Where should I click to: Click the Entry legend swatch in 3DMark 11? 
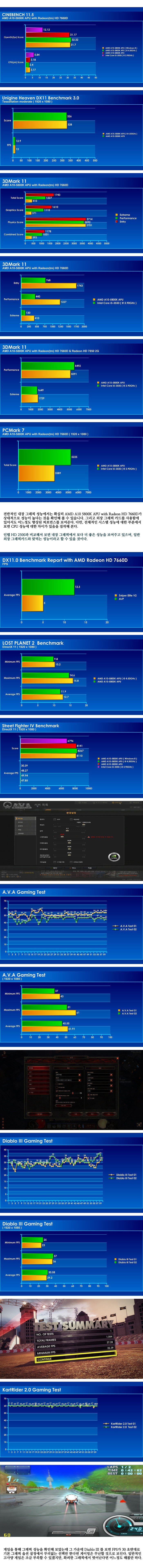(x=117, y=222)
